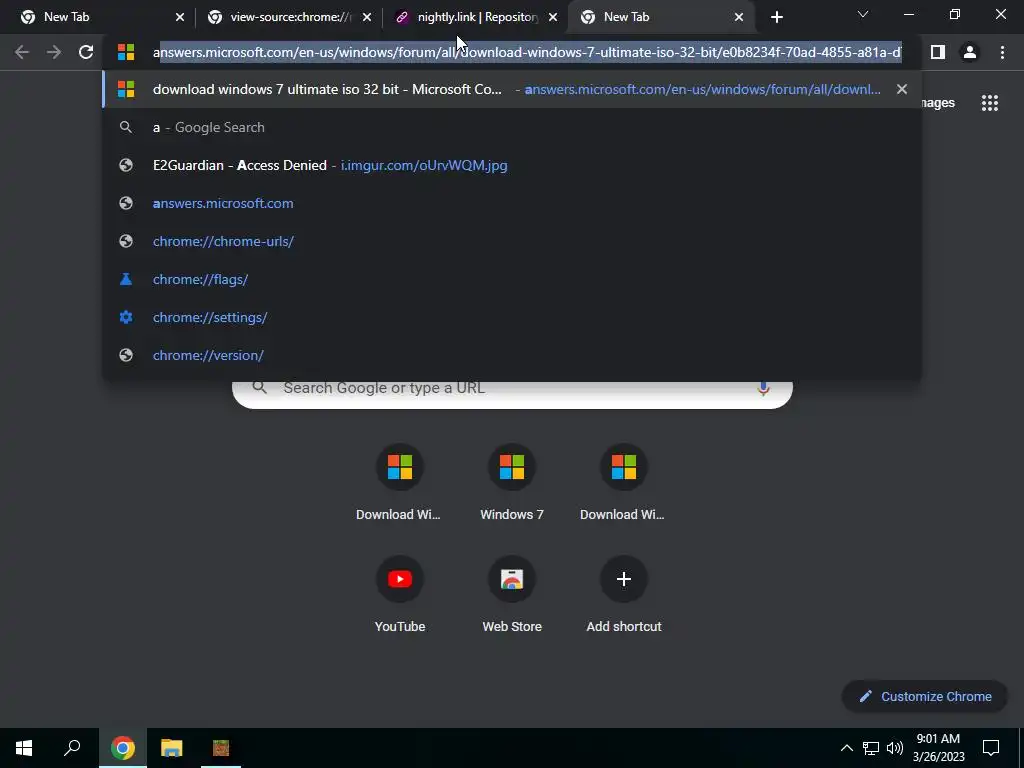This screenshot has width=1024, height=768.
Task: Open the chrome://chrome-urls/ suggestion
Action: (x=511, y=241)
